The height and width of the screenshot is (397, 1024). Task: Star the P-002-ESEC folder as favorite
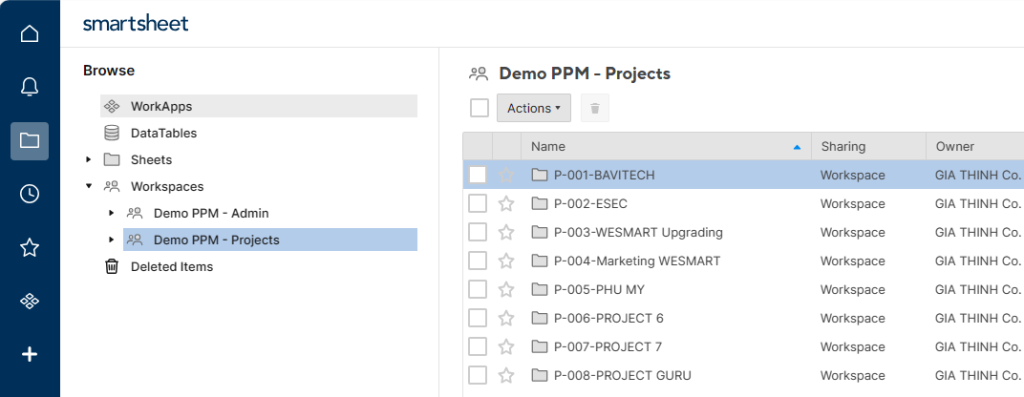506,204
